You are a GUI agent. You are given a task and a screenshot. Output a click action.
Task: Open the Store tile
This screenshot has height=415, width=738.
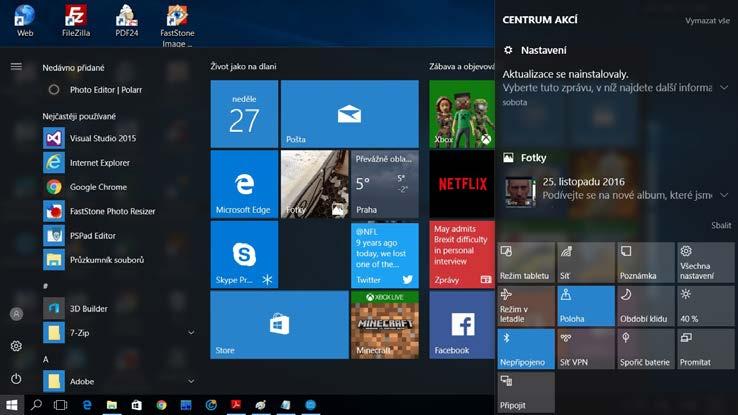[x=279, y=325]
